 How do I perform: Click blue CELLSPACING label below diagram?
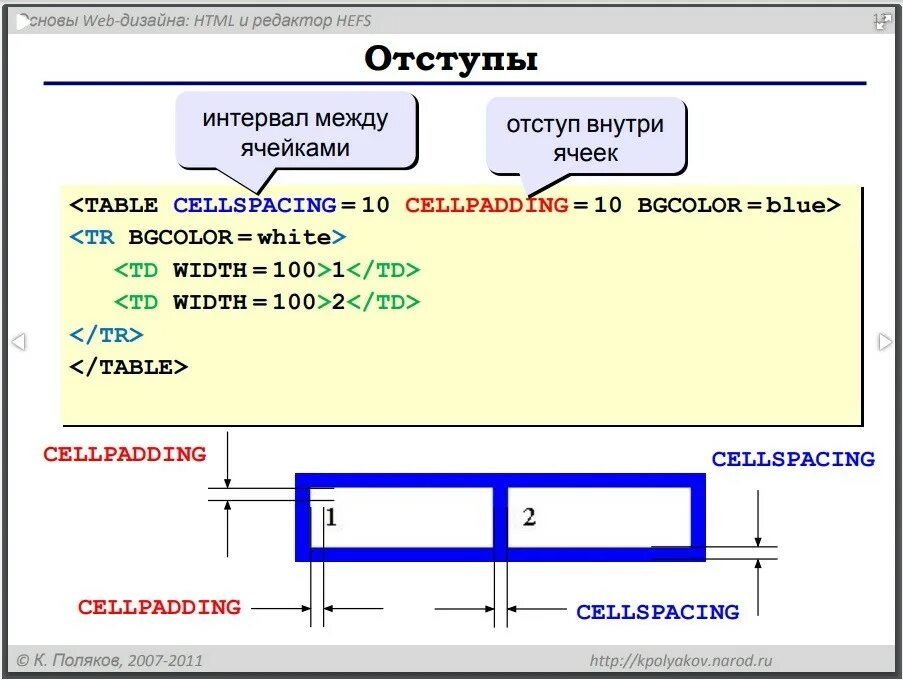pos(658,611)
